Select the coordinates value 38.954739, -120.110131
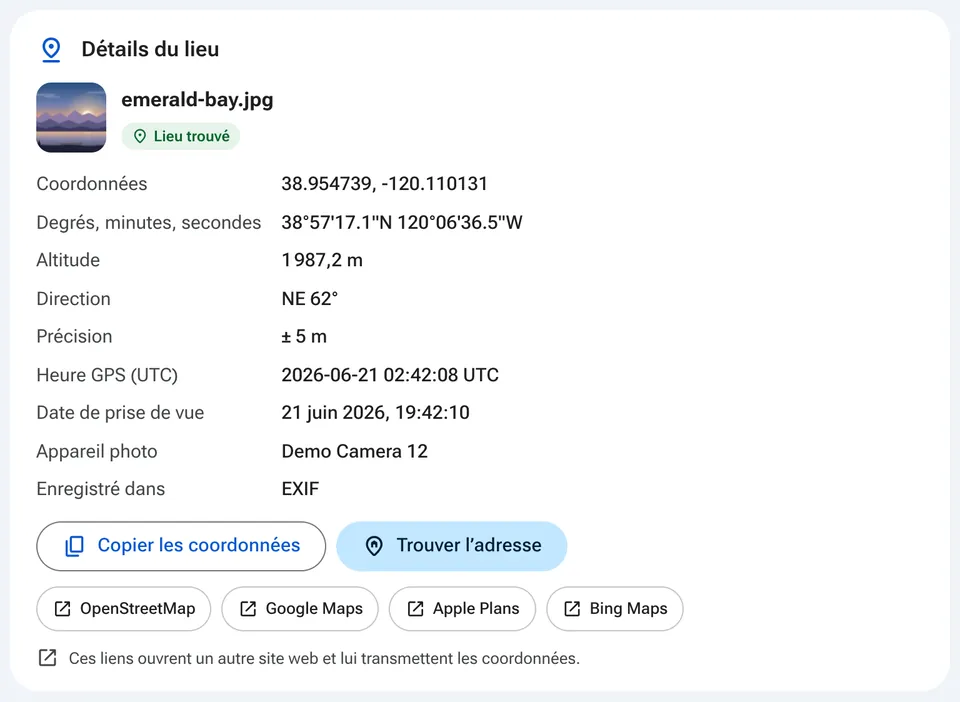 tap(384, 184)
